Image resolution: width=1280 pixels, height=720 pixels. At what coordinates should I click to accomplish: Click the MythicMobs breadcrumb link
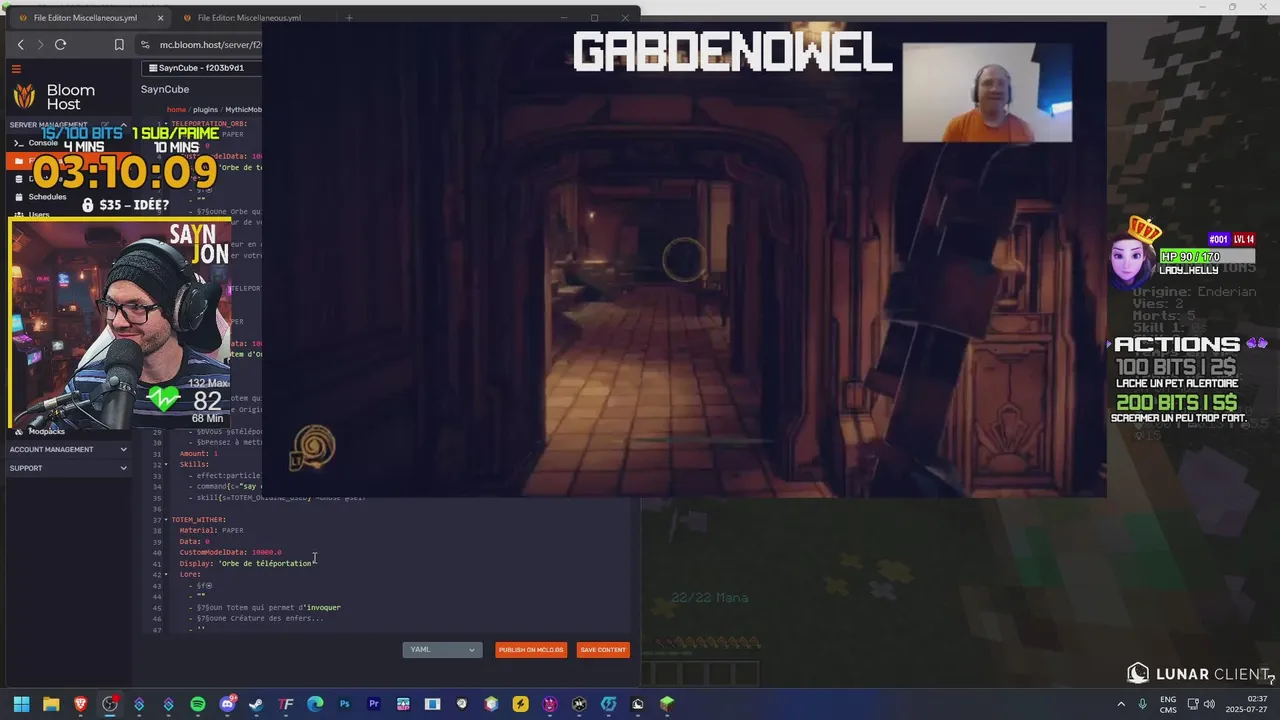click(x=243, y=109)
